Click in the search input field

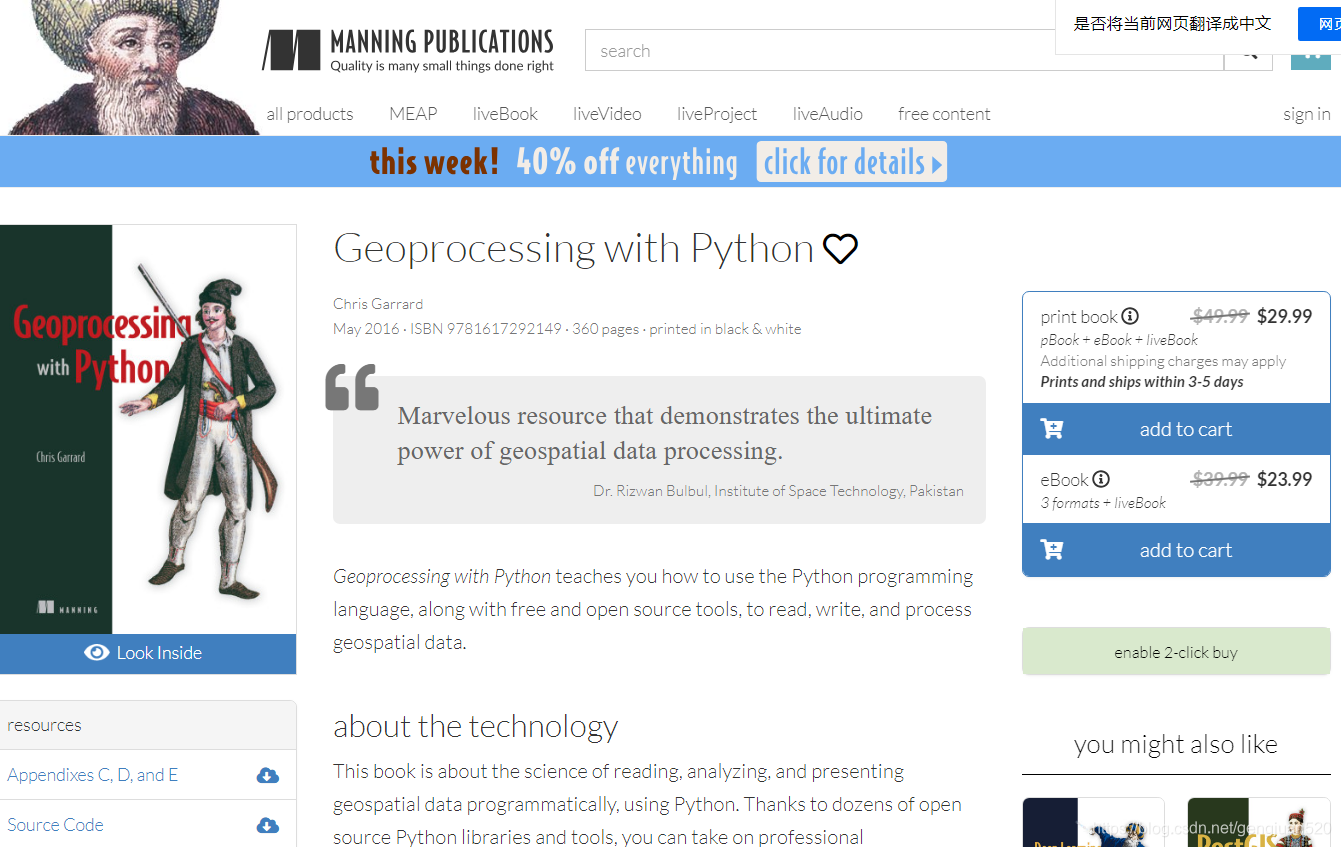904,50
